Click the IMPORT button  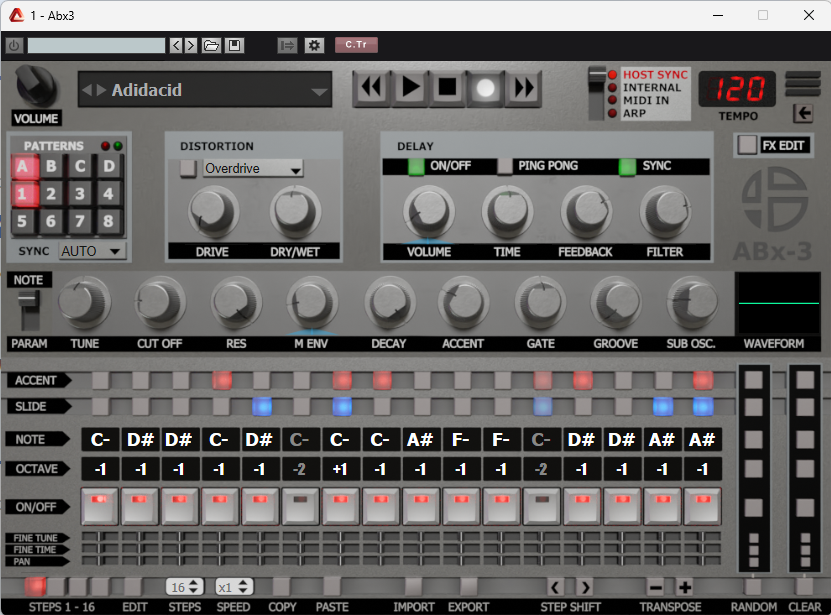413,587
